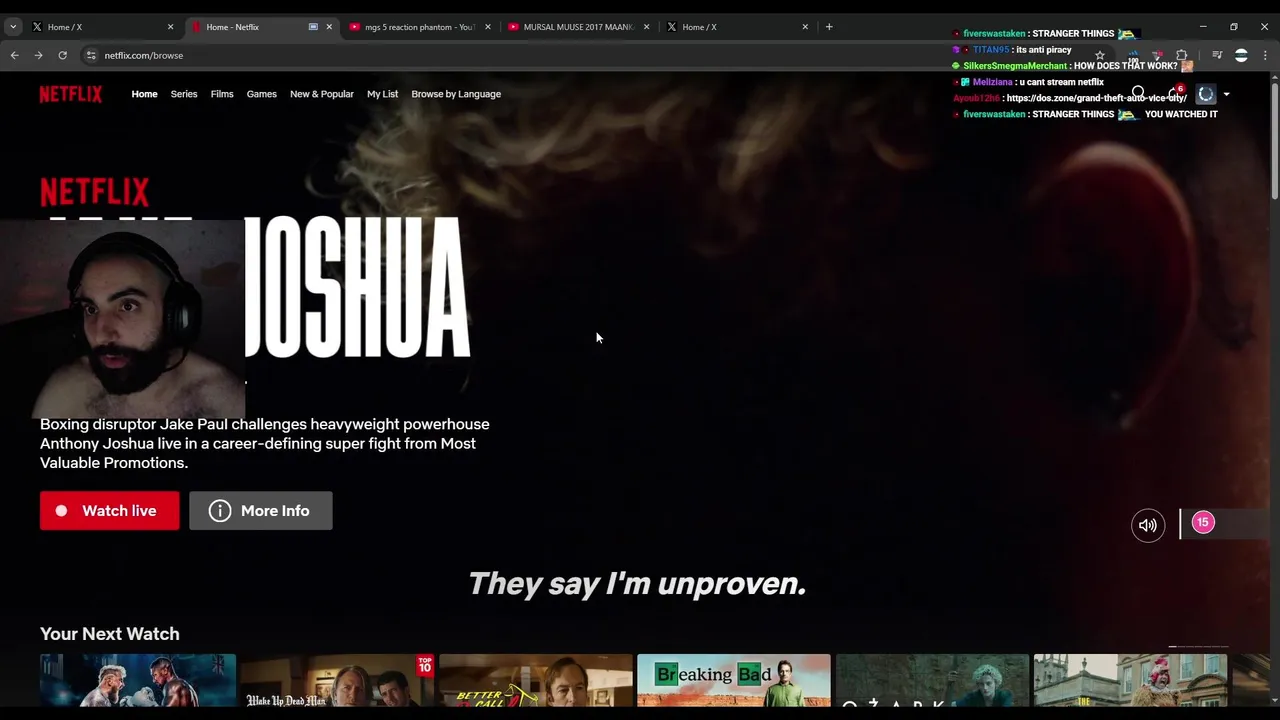Open More Info for the fight

click(x=261, y=511)
